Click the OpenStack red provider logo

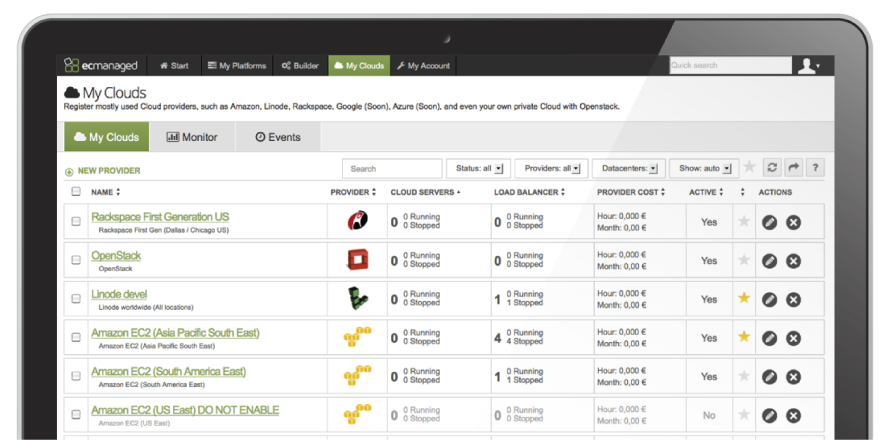tap(357, 260)
